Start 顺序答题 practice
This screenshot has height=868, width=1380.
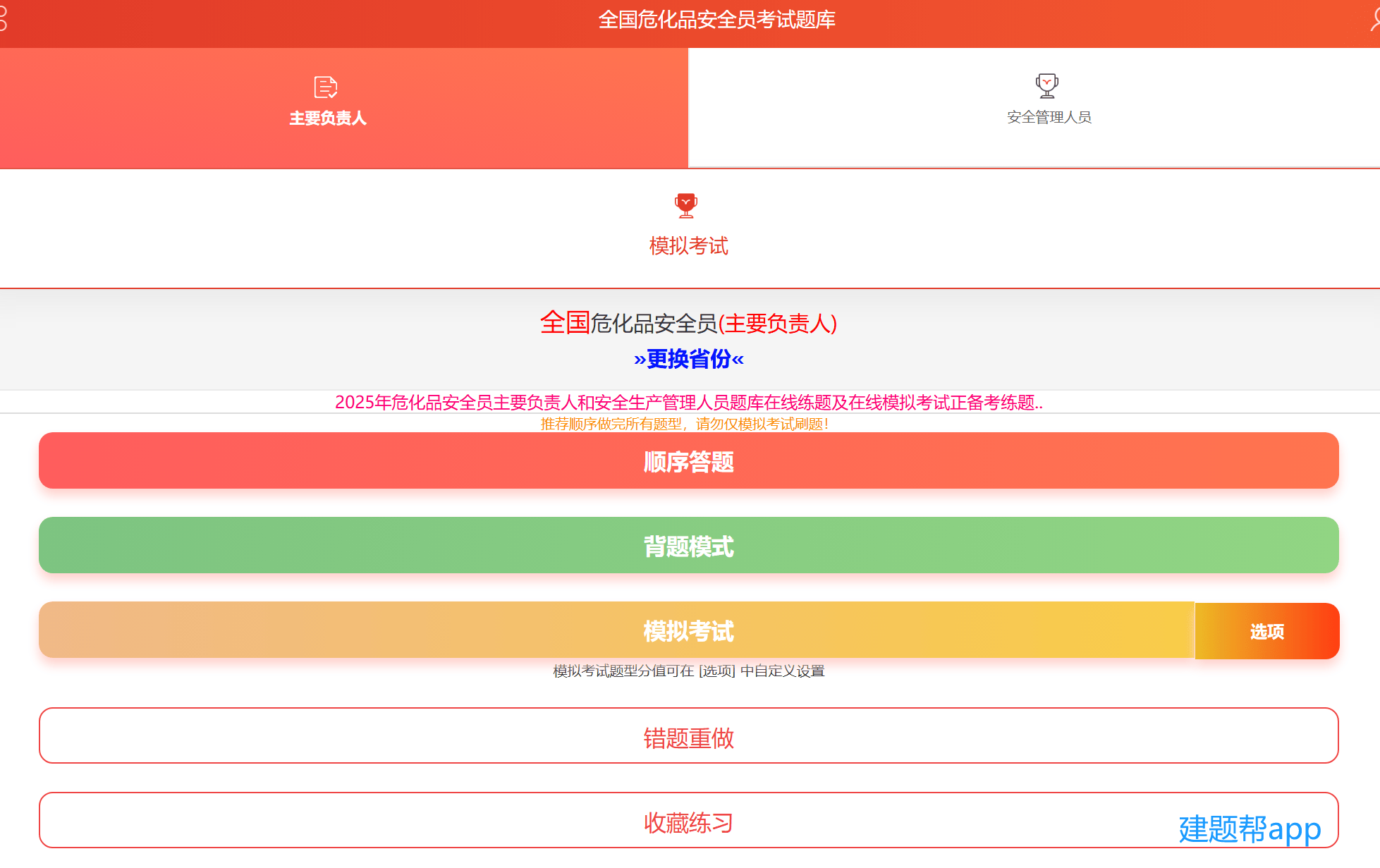[x=689, y=460]
